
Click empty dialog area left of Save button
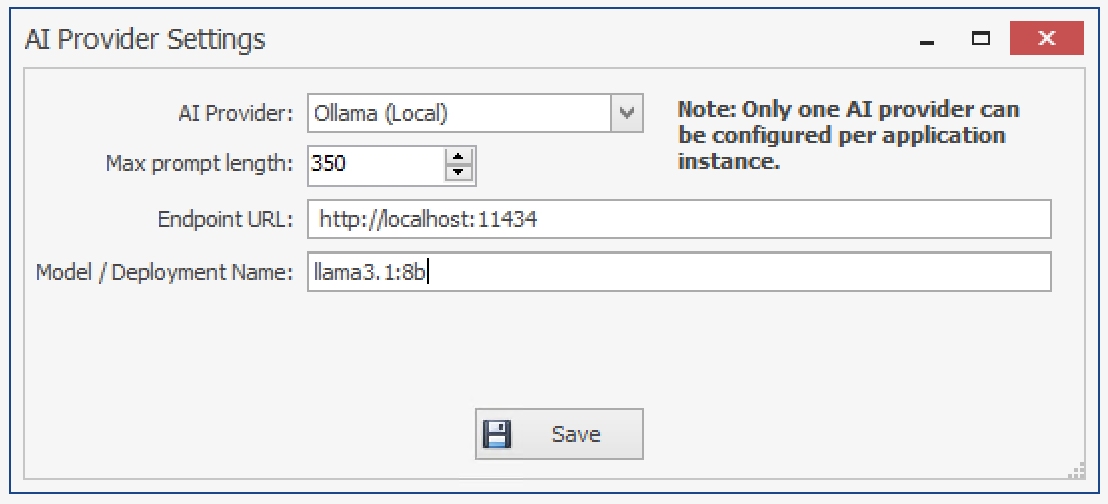[x=250, y=434]
